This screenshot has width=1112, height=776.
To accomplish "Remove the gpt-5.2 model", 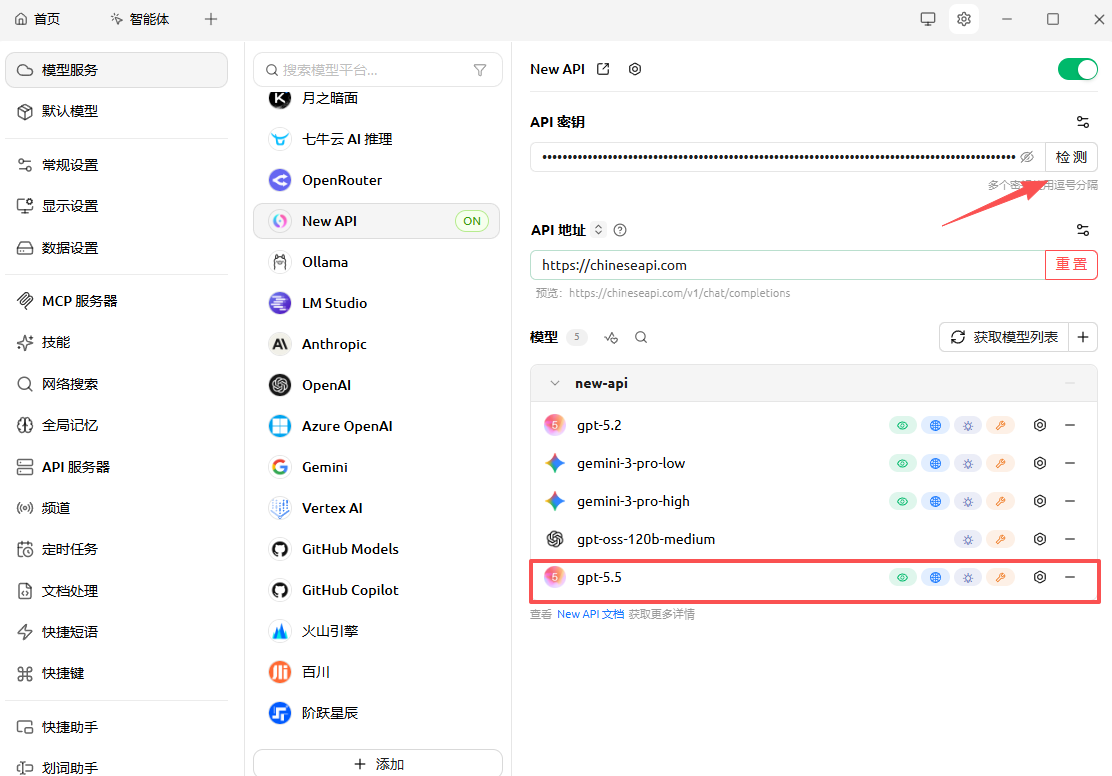I will (x=1069, y=425).
